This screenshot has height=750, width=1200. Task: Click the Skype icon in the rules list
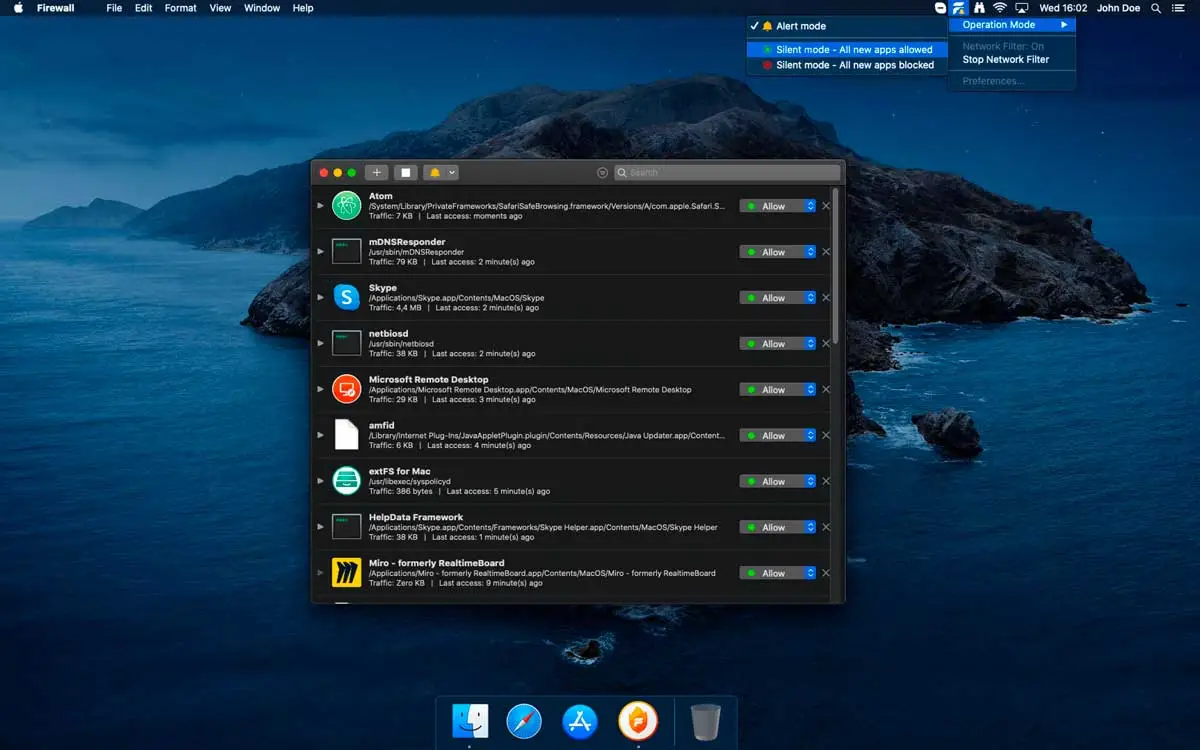(346, 297)
